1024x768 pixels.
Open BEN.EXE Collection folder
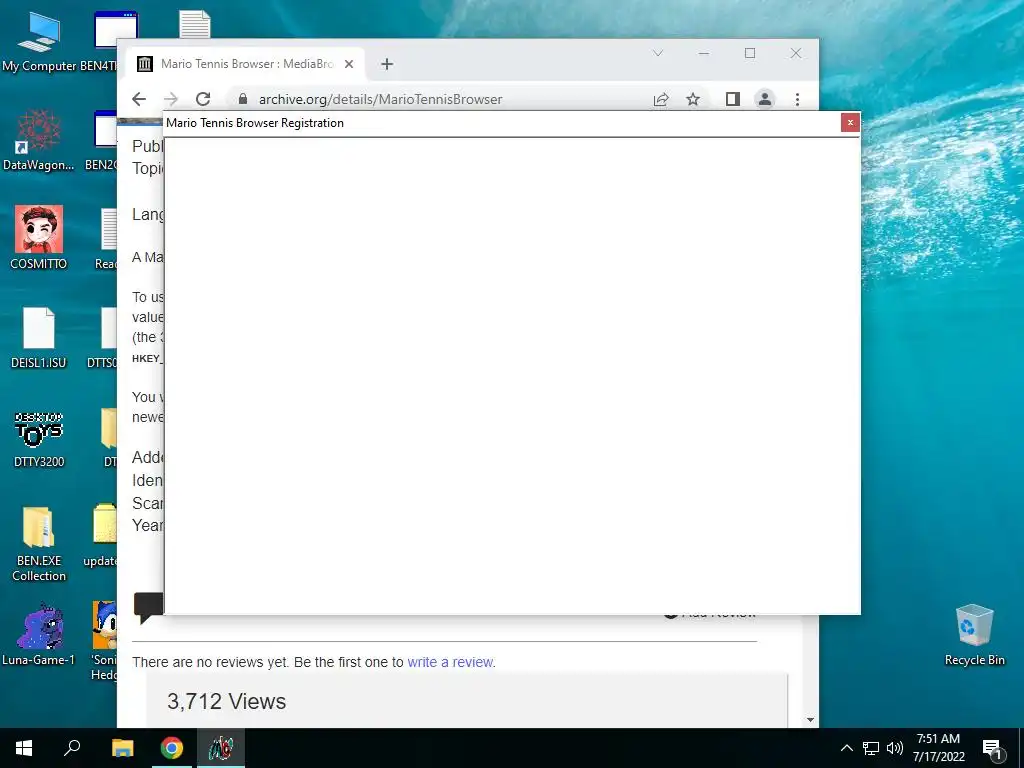[x=39, y=543]
